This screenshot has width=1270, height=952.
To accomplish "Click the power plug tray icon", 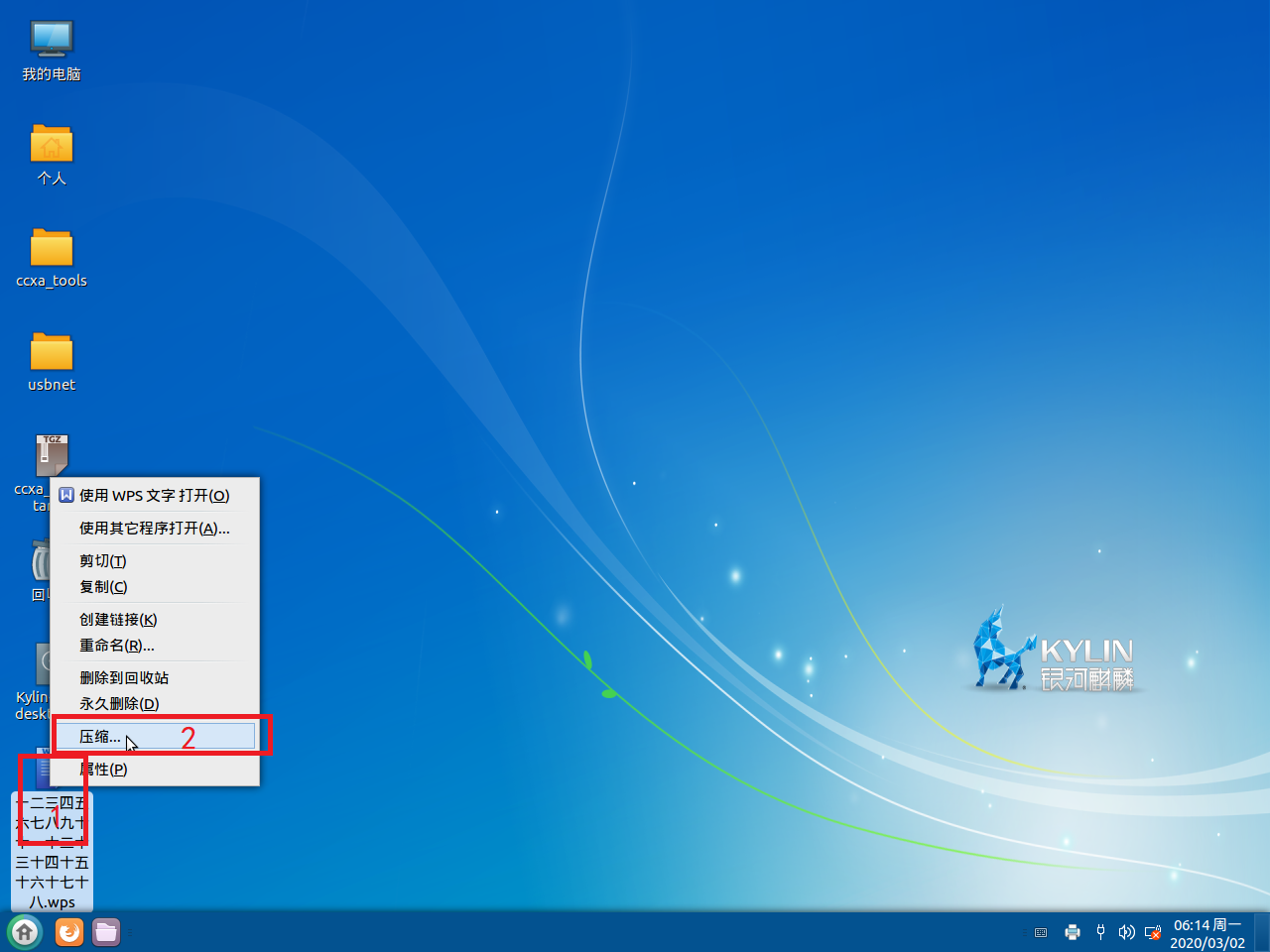I will 1100,932.
